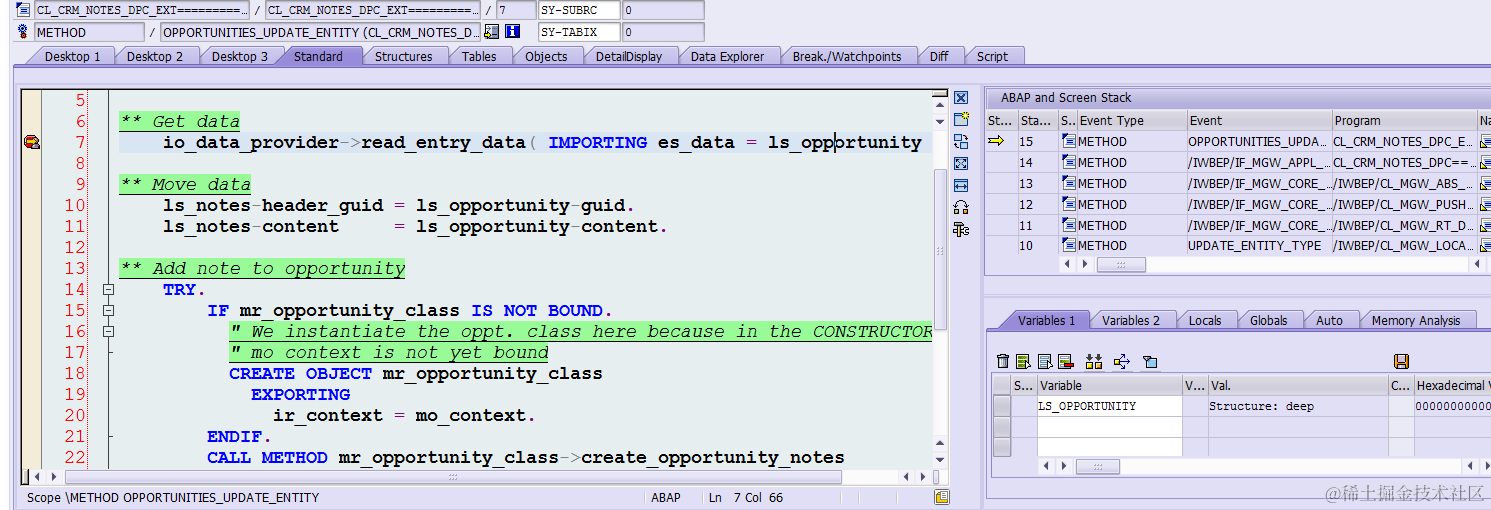This screenshot has height=510, width=1491.
Task: Open the DetailDisplay tab
Action: [629, 57]
